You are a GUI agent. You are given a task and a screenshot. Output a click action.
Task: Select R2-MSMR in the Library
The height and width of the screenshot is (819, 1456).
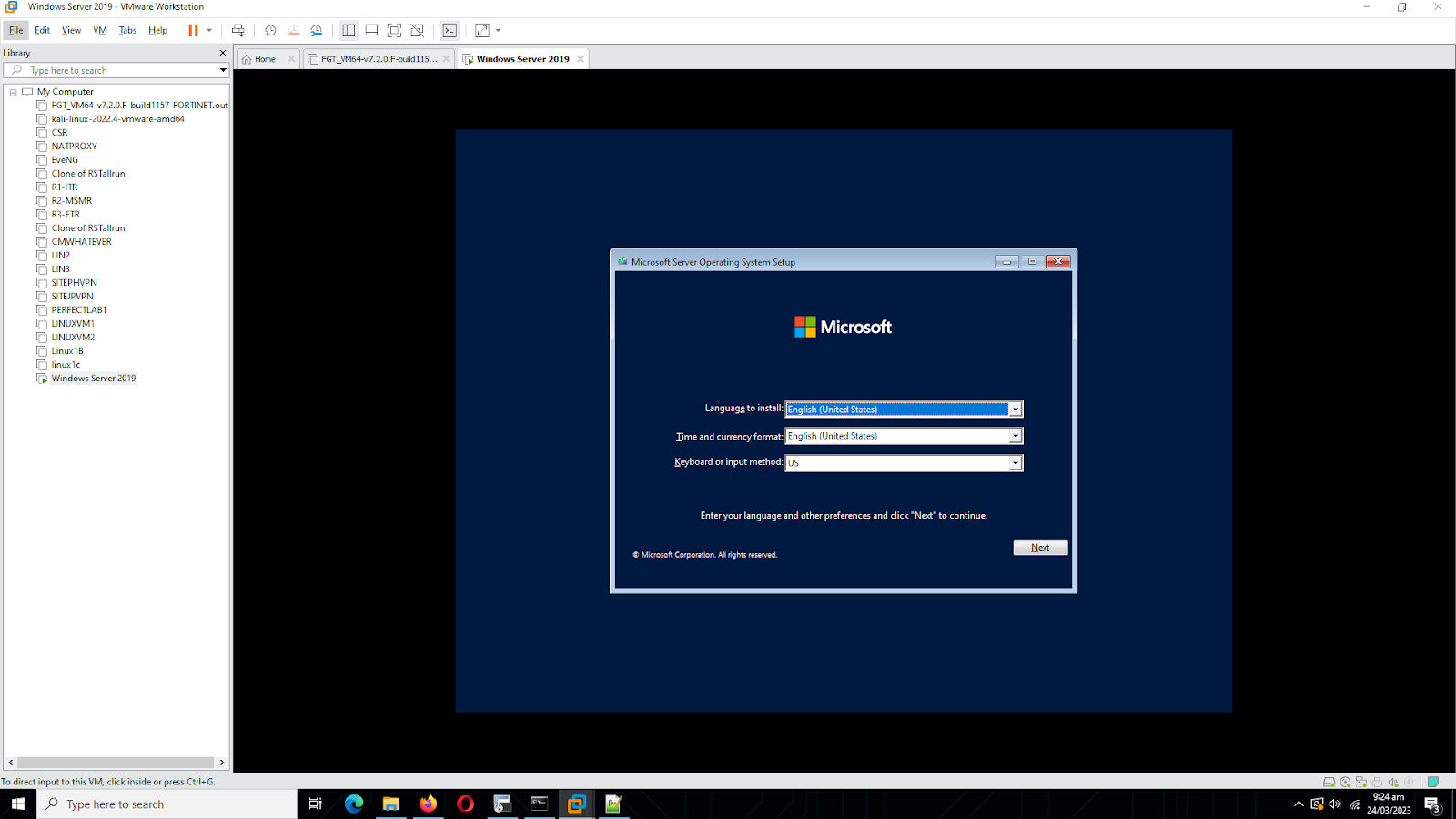71,201
